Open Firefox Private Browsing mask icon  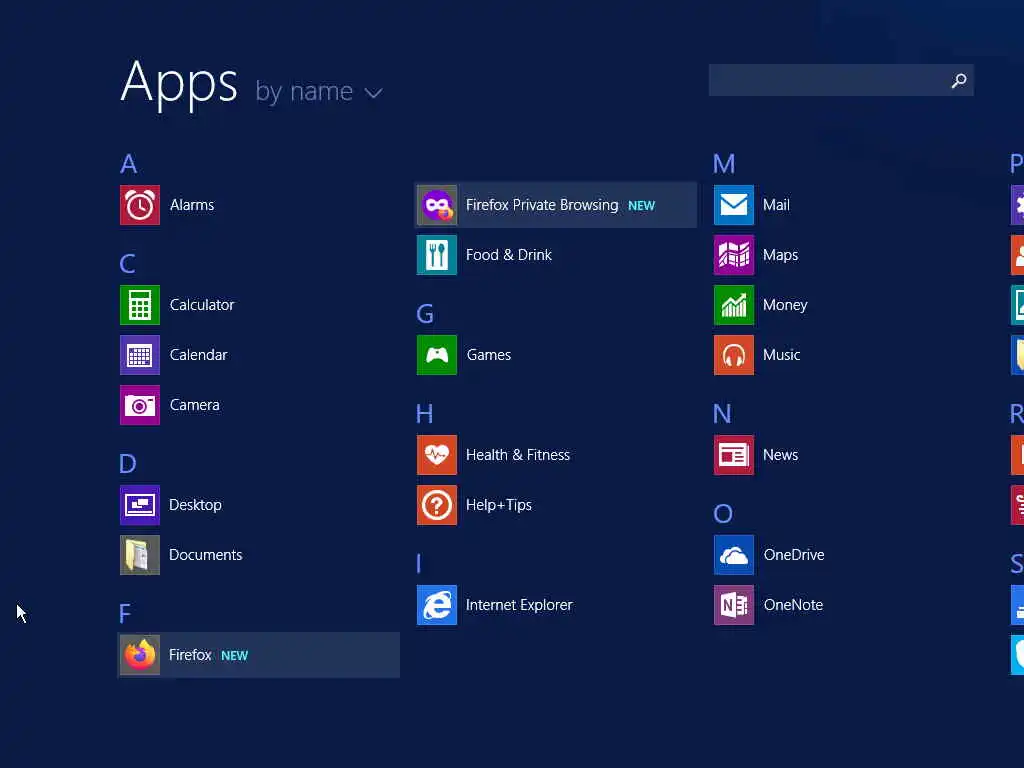pos(437,205)
